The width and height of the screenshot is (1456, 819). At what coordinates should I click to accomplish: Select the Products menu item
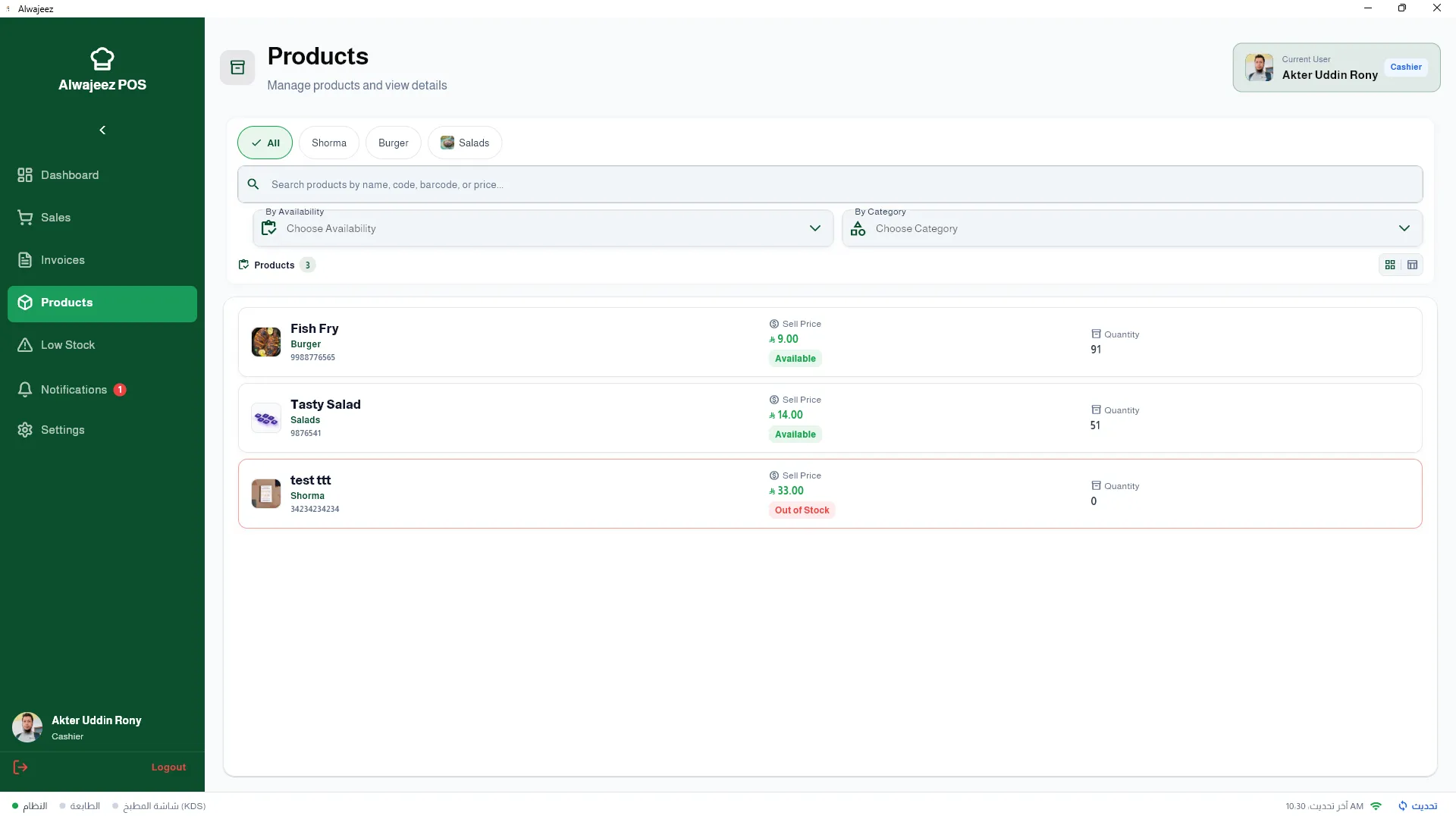coord(102,303)
